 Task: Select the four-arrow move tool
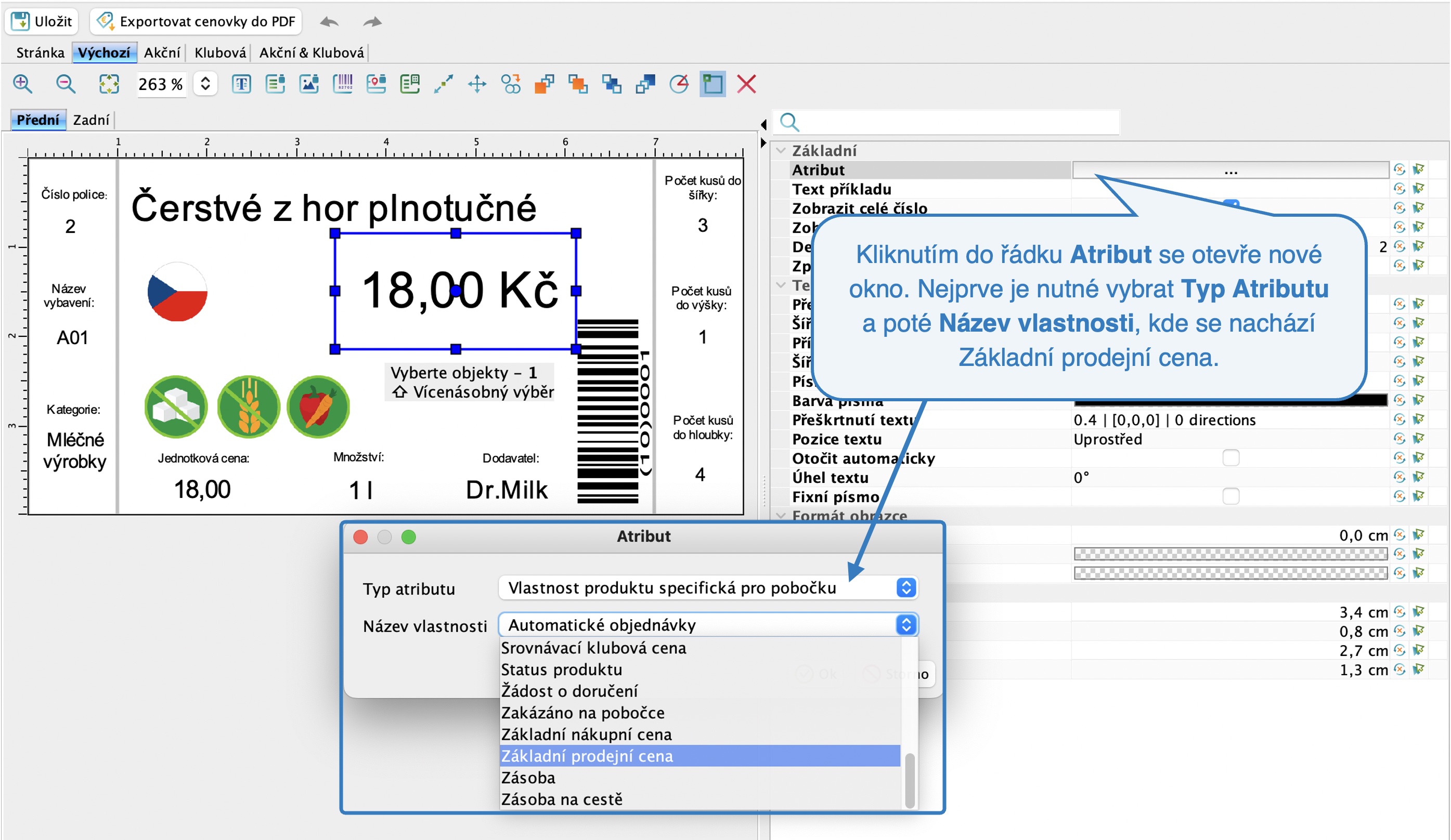pos(477,84)
